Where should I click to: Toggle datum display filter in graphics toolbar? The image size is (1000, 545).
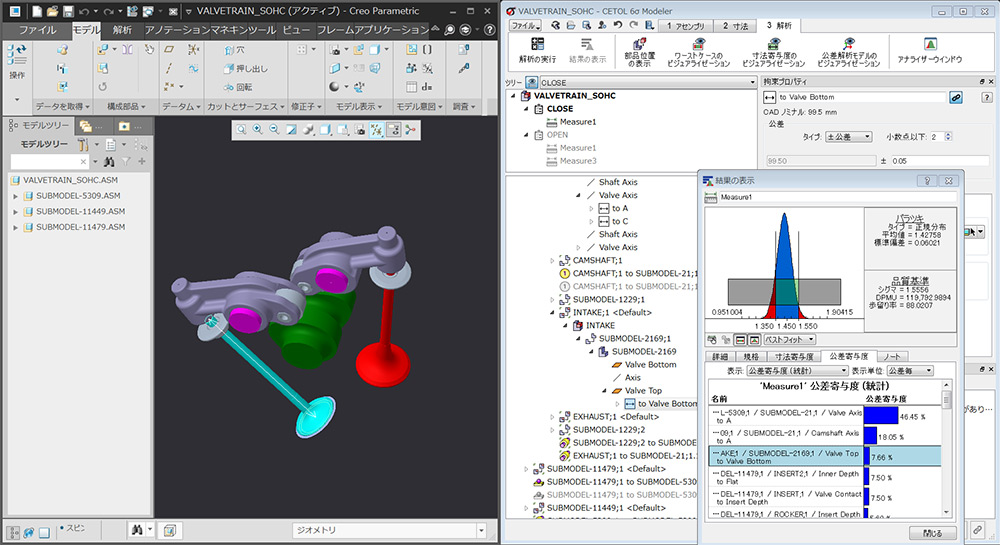pyautogui.click(x=377, y=129)
